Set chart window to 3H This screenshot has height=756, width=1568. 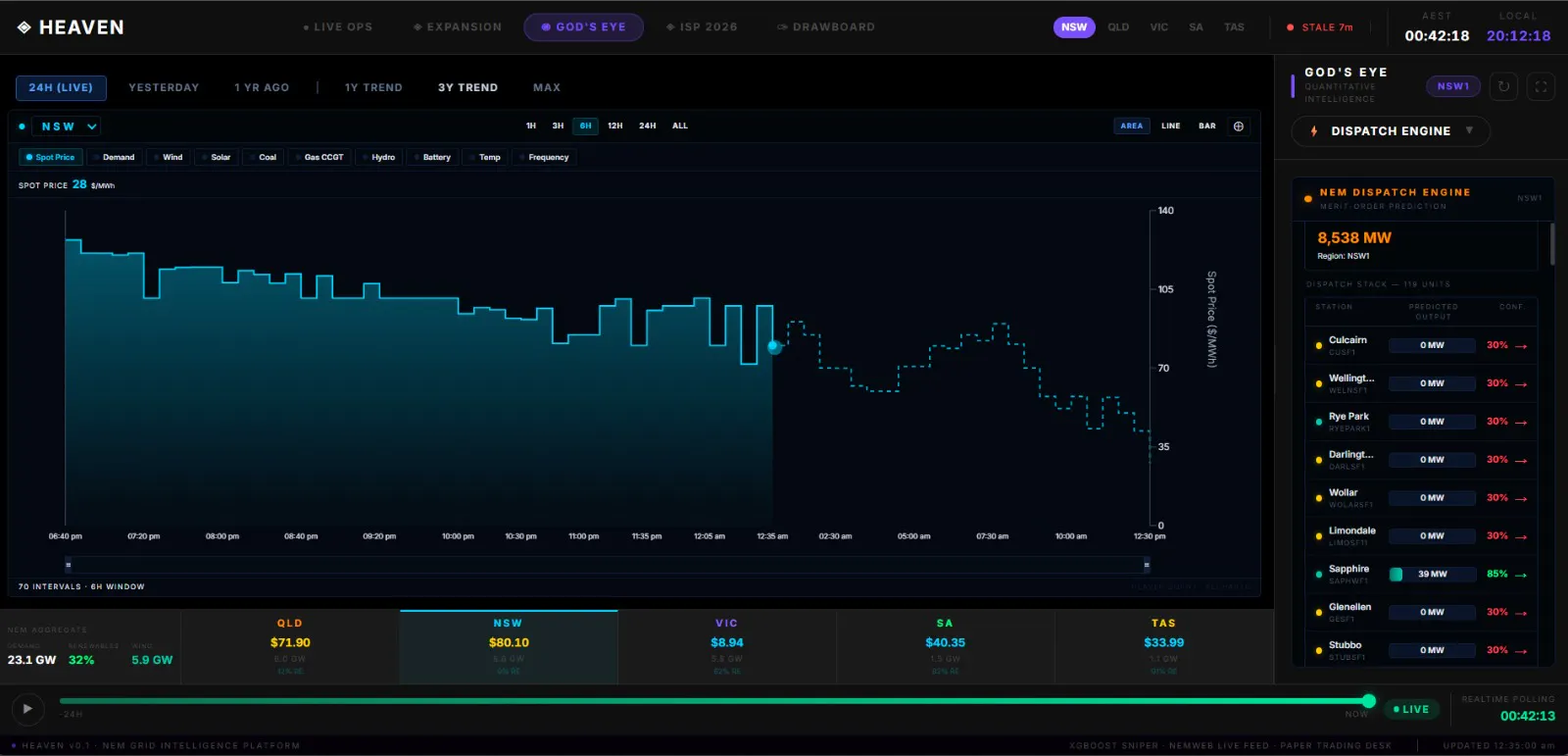[x=558, y=126]
